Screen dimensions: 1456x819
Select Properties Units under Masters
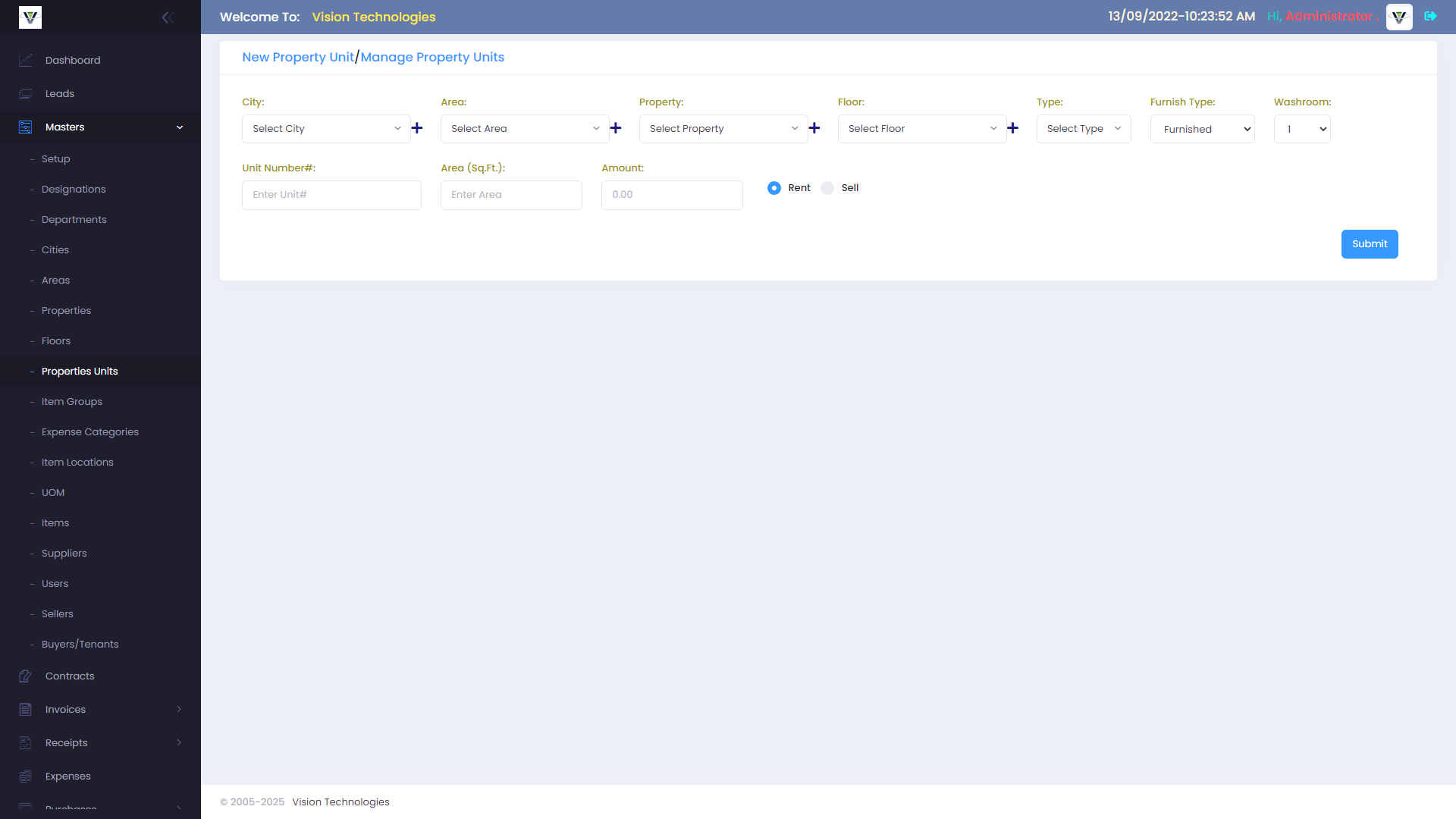tap(80, 371)
